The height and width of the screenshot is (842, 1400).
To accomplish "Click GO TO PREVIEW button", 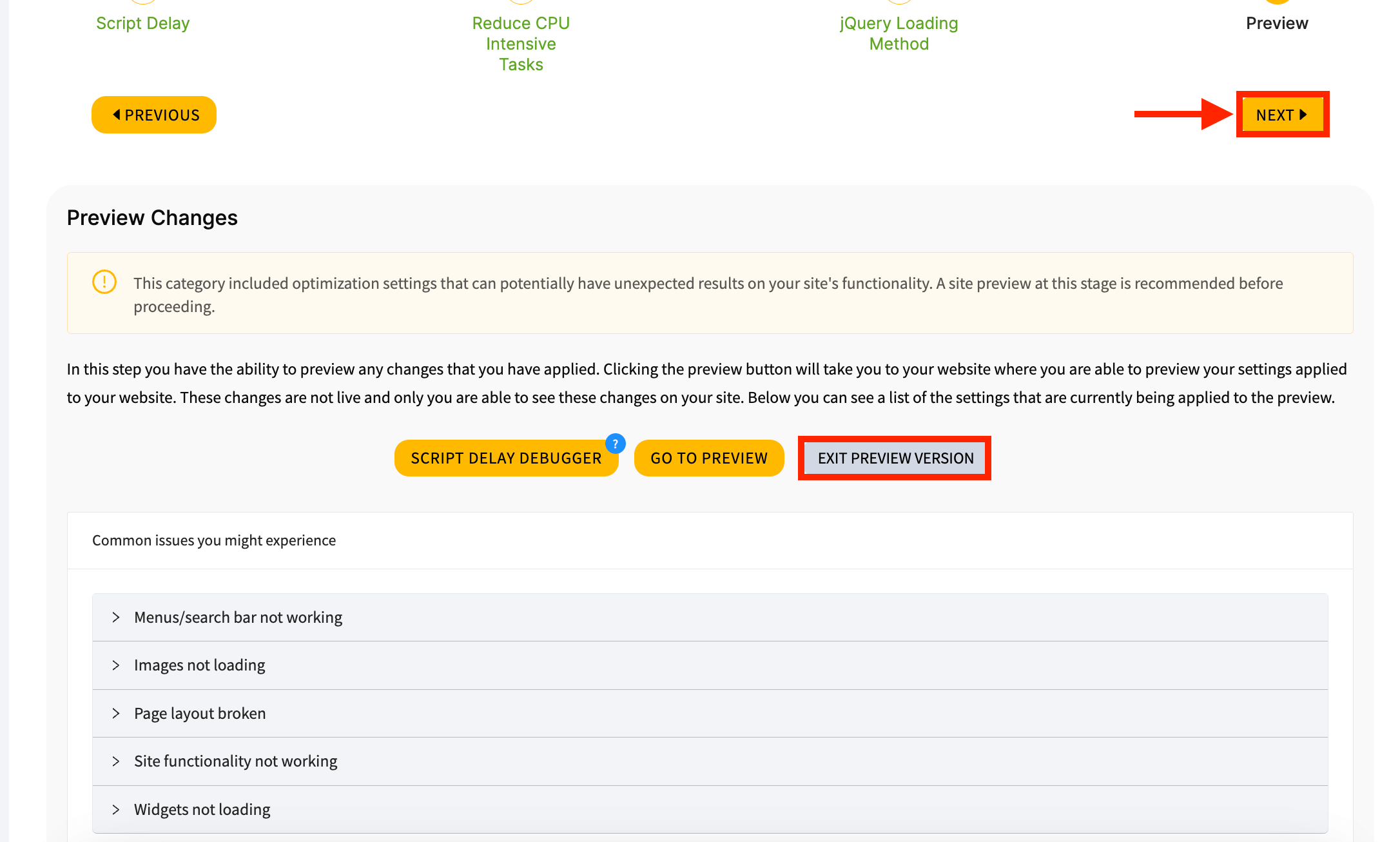I will click(709, 458).
